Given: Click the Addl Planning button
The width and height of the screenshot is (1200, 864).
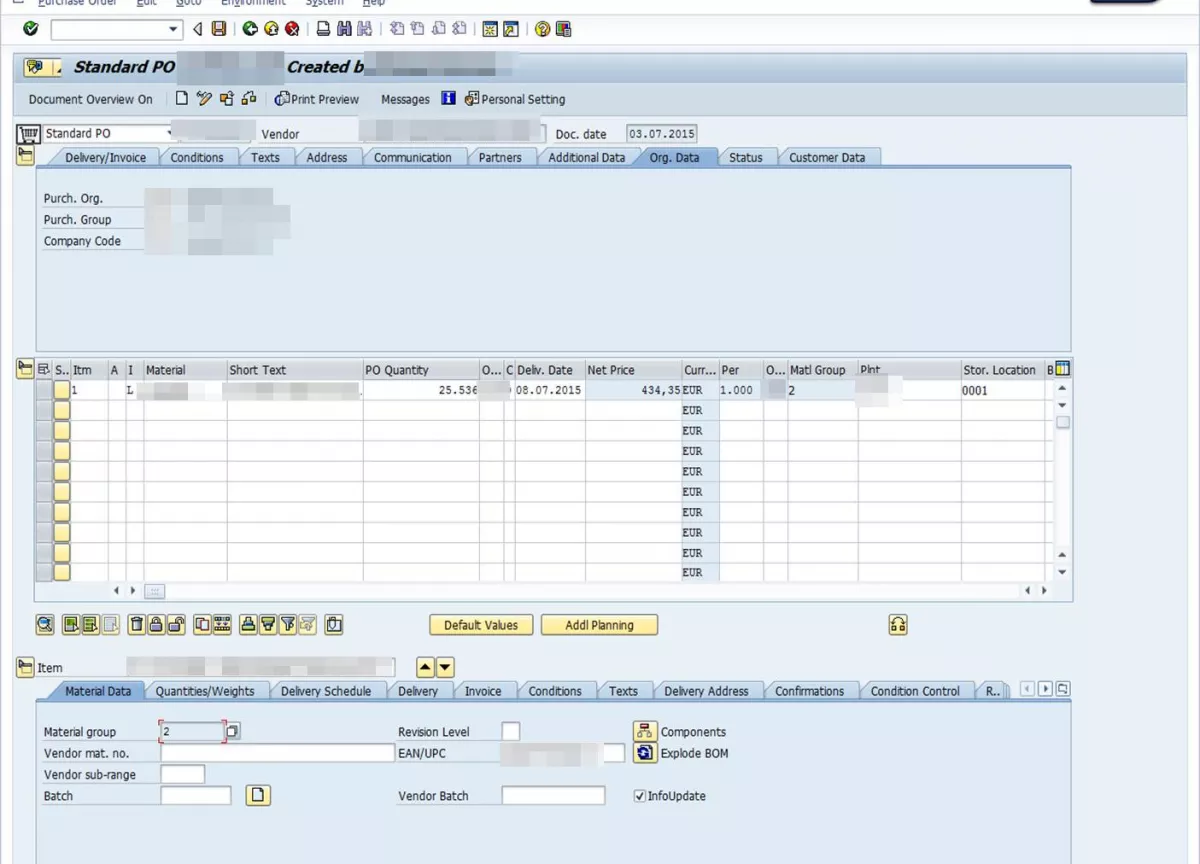Looking at the screenshot, I should click(599, 625).
